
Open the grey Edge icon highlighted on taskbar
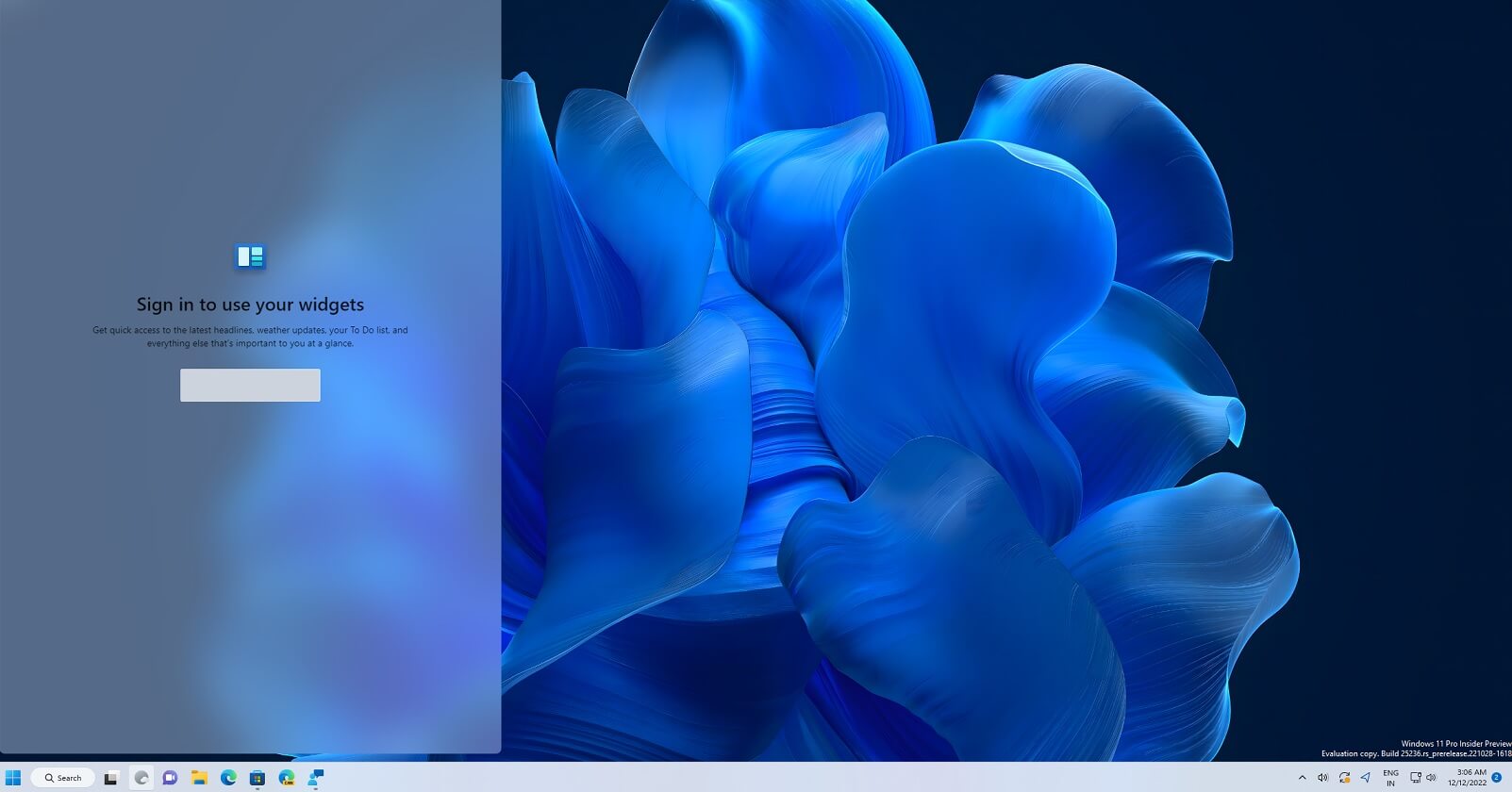(x=141, y=778)
